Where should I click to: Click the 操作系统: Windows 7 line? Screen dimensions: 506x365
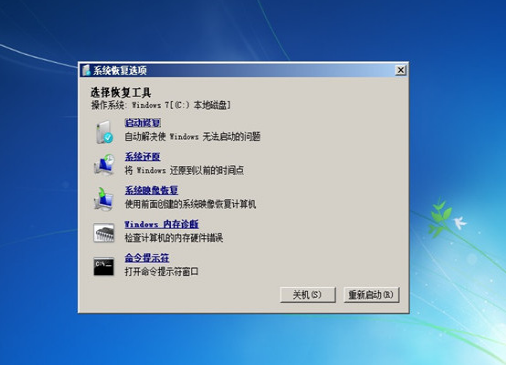[161, 105]
